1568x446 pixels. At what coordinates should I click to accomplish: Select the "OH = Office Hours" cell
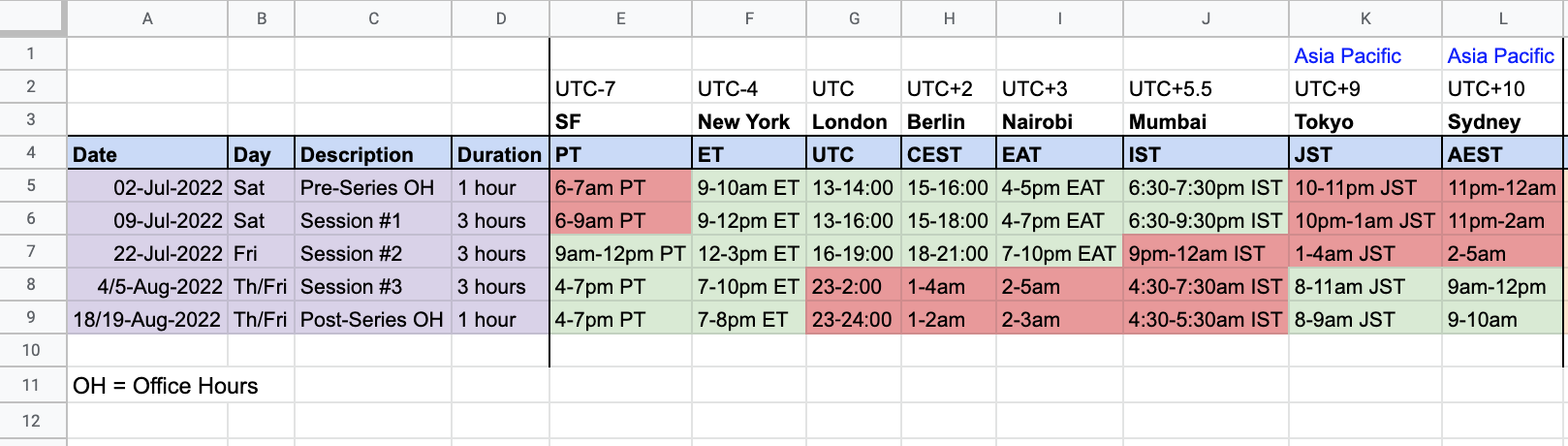tap(166, 386)
